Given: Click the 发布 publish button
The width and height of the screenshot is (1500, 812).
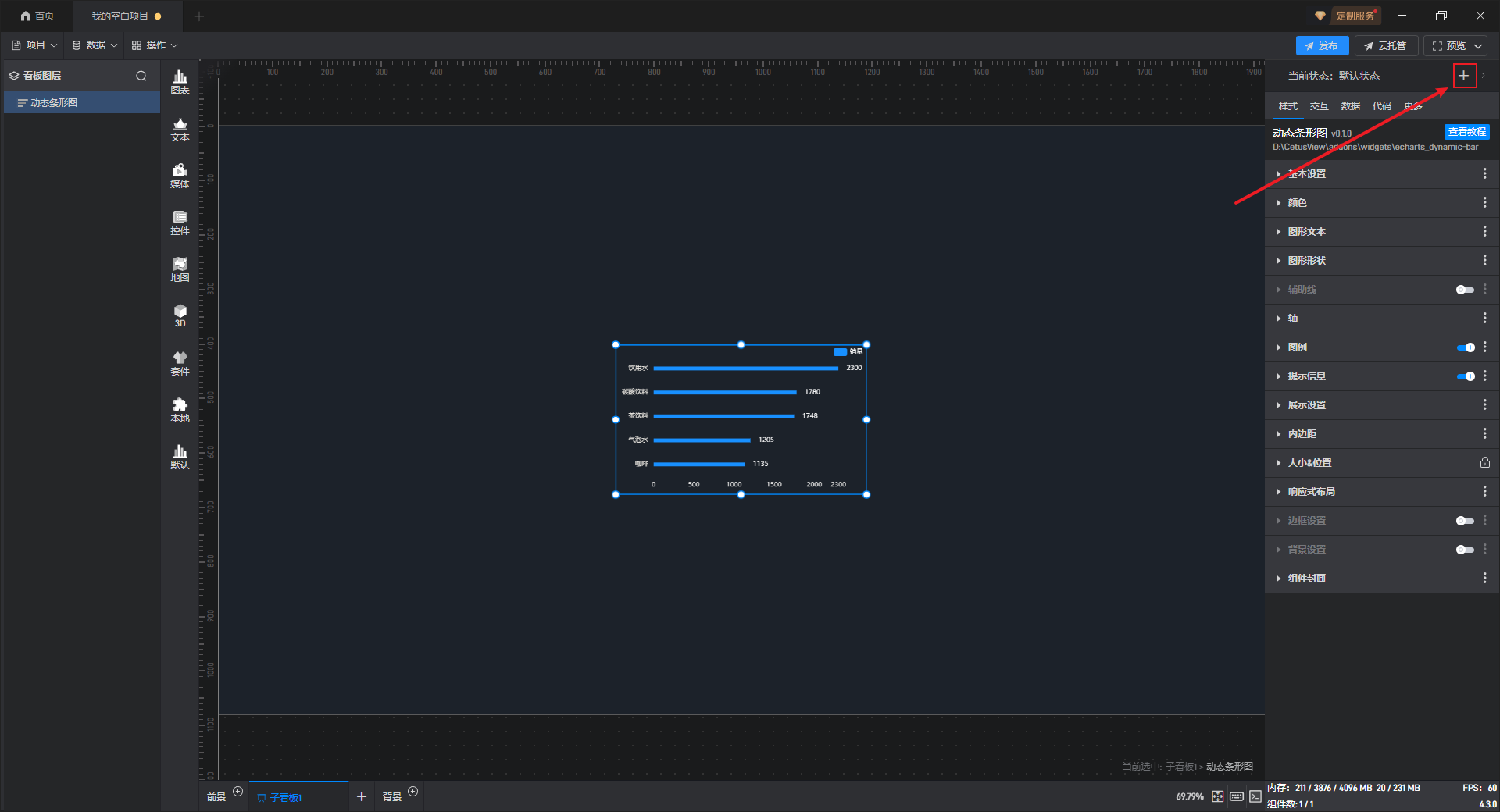Looking at the screenshot, I should [x=1322, y=46].
